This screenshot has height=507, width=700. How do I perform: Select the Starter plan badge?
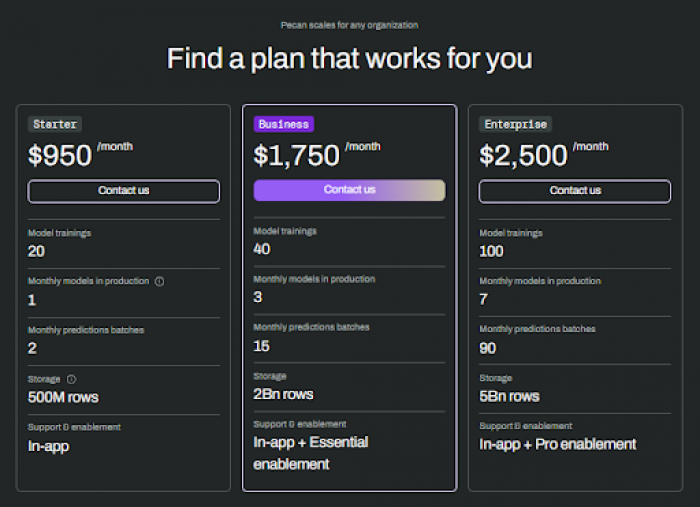tap(55, 124)
